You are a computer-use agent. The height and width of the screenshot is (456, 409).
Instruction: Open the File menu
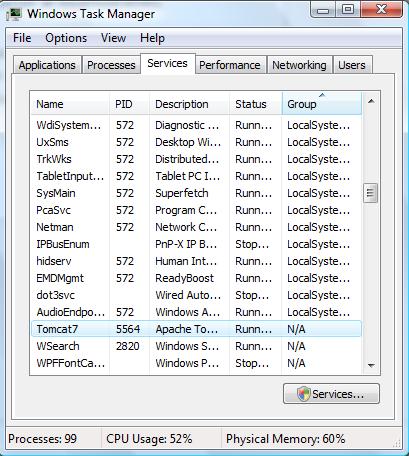click(x=22, y=38)
